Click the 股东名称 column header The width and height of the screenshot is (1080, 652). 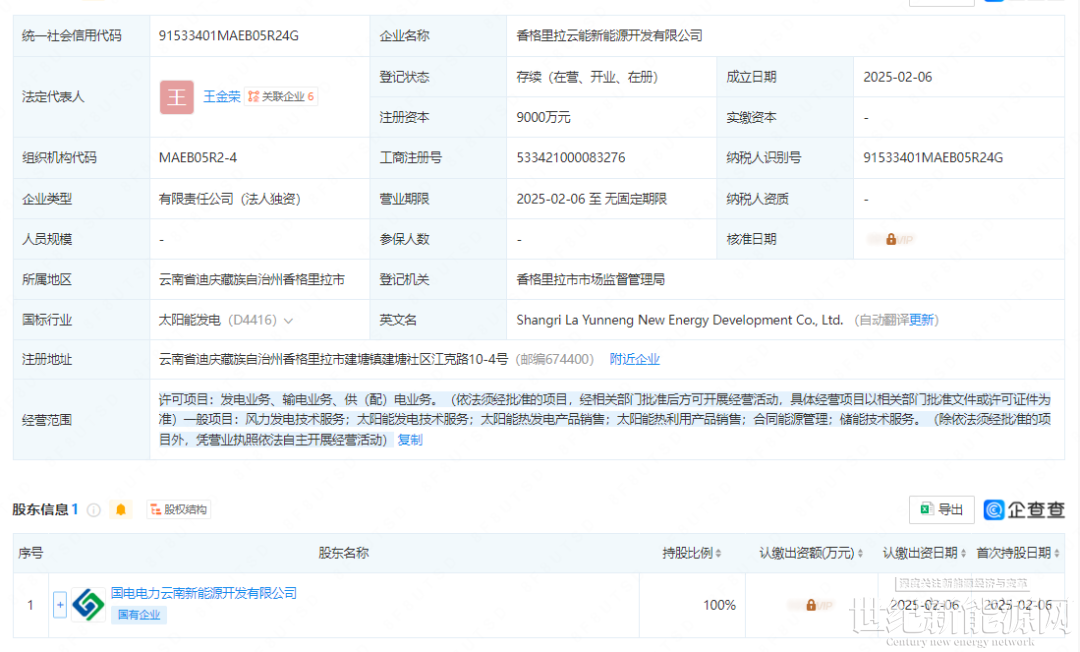click(x=344, y=553)
